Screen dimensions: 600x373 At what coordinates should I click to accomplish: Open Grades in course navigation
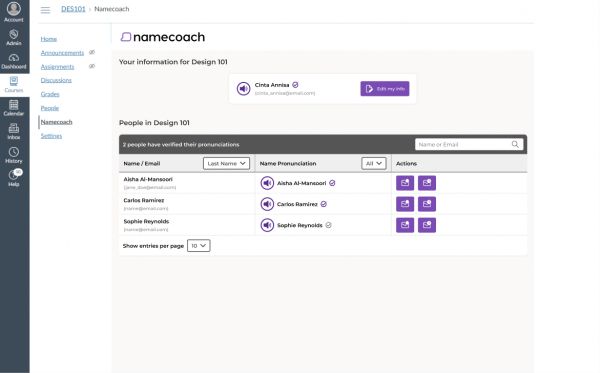click(x=50, y=94)
